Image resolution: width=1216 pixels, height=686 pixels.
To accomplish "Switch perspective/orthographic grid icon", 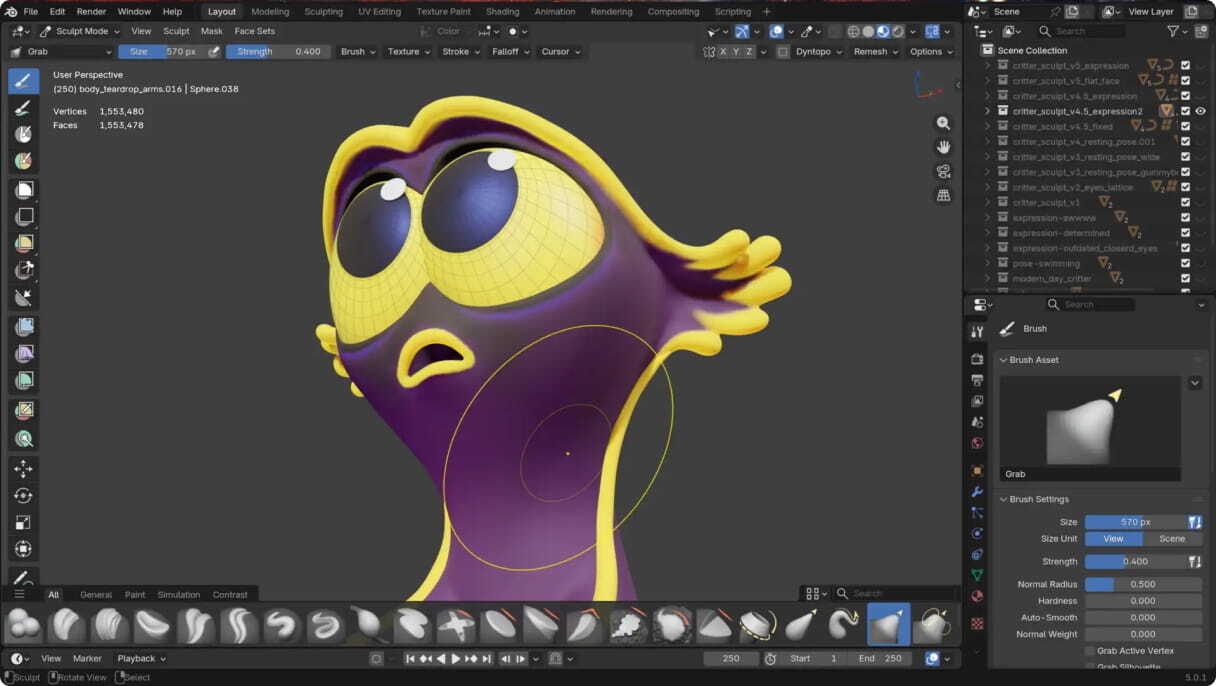I will [943, 196].
